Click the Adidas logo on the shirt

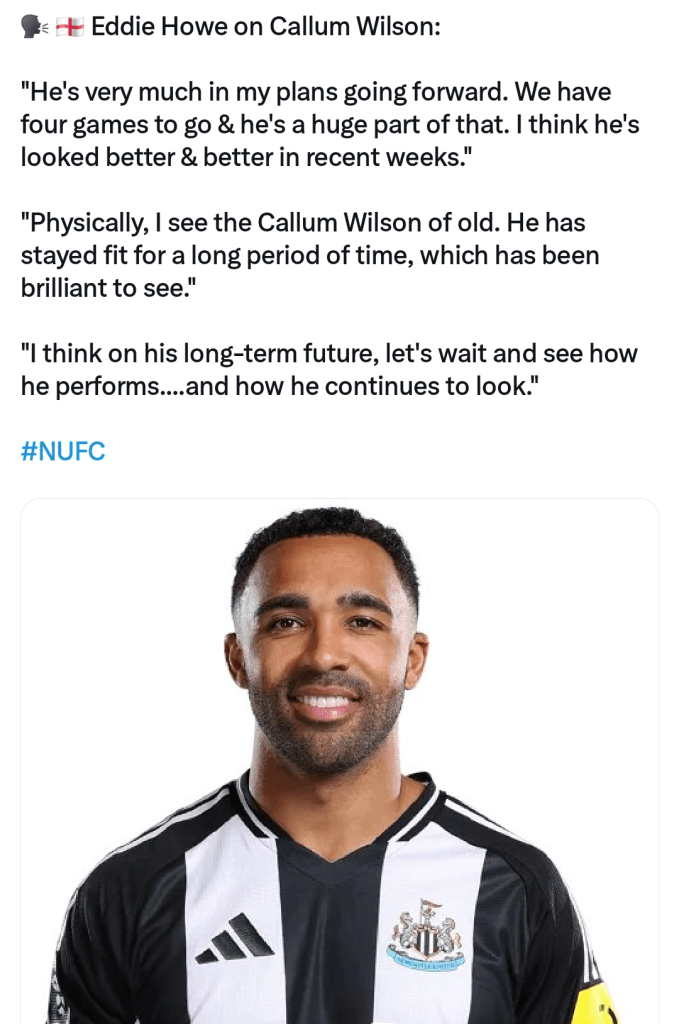point(234,938)
